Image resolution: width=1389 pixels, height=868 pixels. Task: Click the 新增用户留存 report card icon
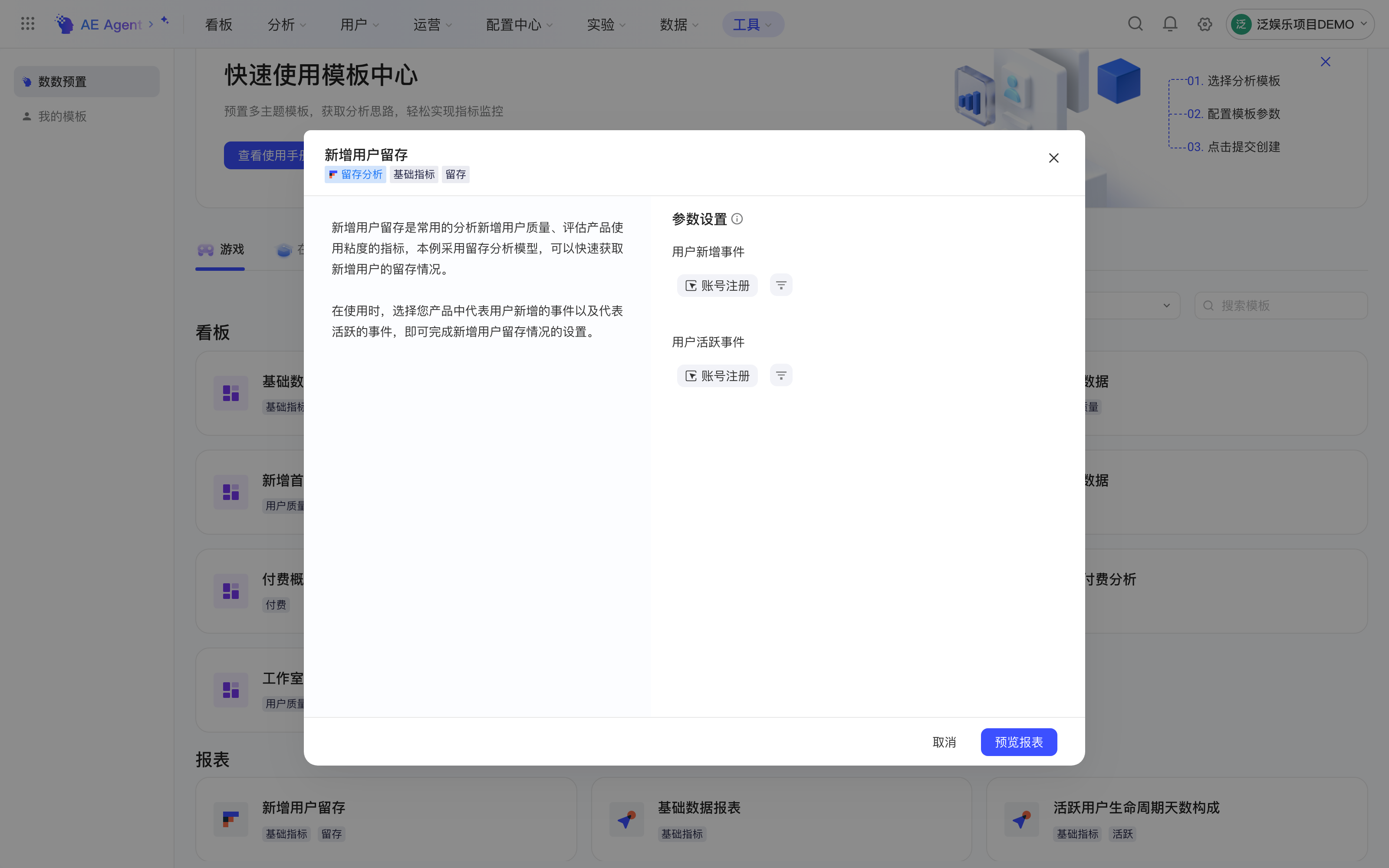pos(231,819)
